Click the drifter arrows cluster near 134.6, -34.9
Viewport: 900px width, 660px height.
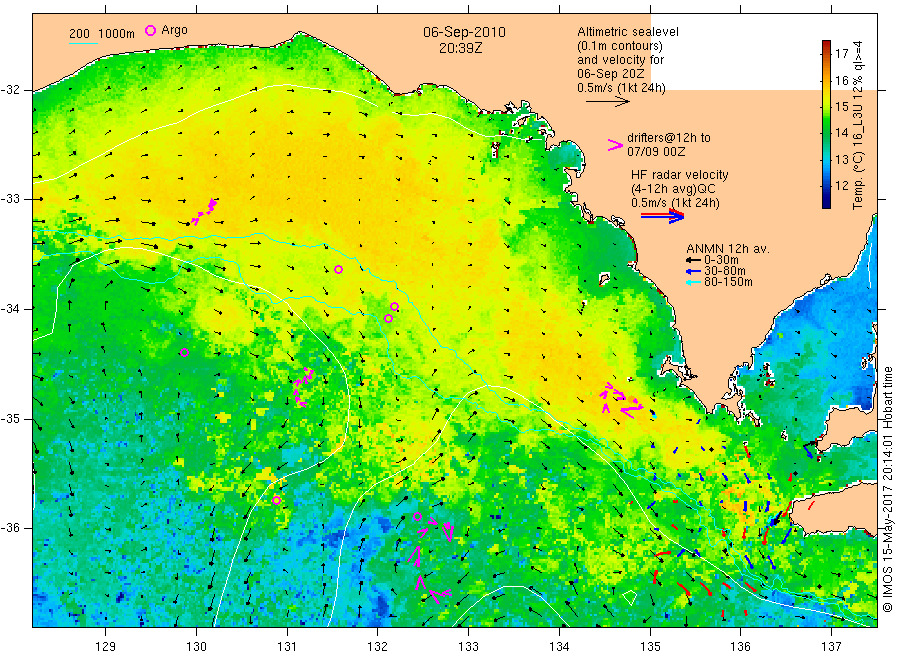(621, 400)
